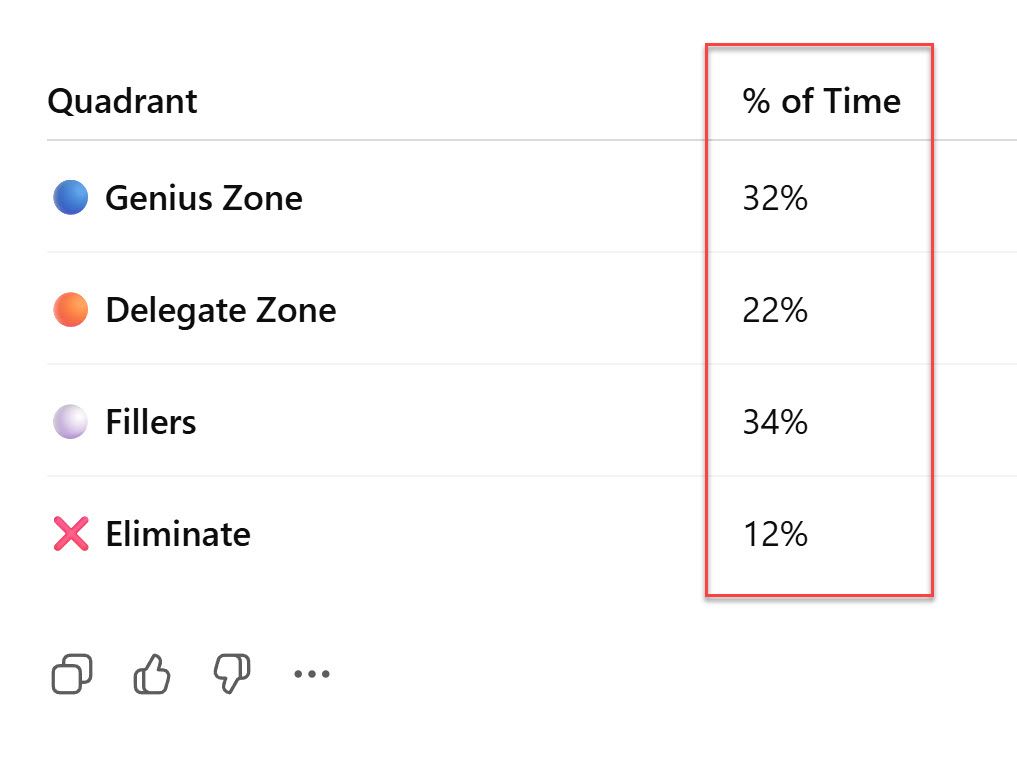The height and width of the screenshot is (773, 1017).
Task: Click the Quadrant column header
Action: pos(122,100)
